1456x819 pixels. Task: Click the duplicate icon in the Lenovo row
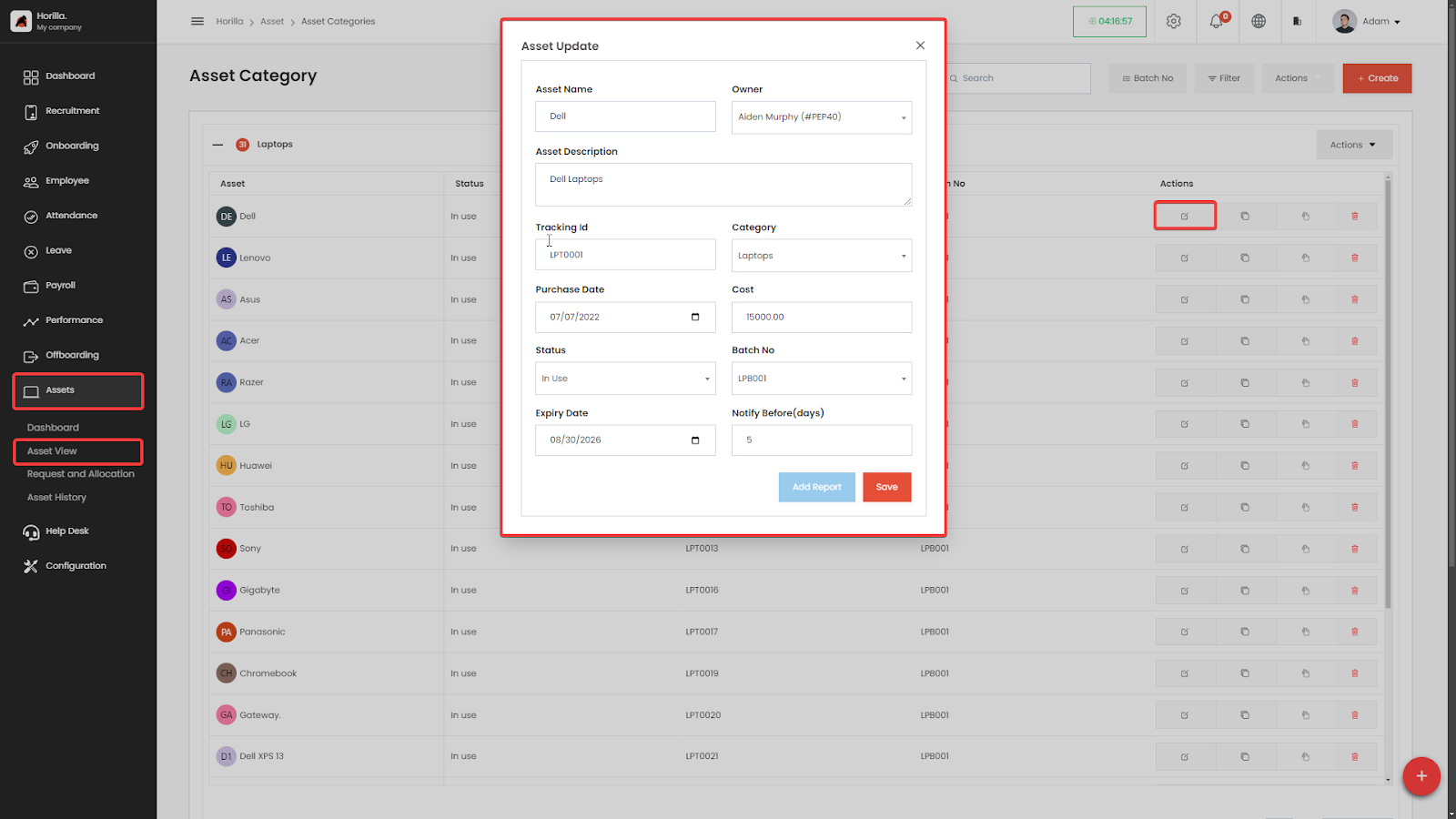[1245, 258]
